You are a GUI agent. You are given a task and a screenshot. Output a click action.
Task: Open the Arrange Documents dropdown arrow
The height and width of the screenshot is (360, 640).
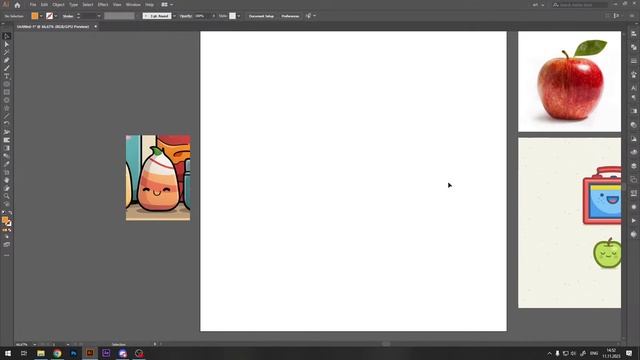click(171, 4)
